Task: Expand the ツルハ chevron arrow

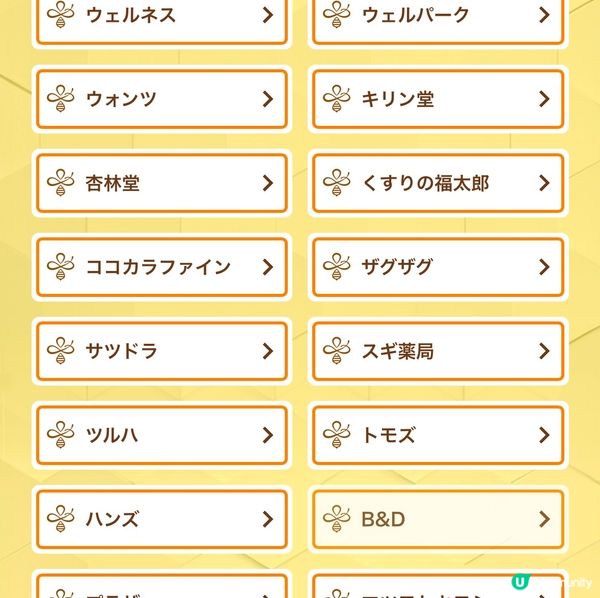Action: 268,435
